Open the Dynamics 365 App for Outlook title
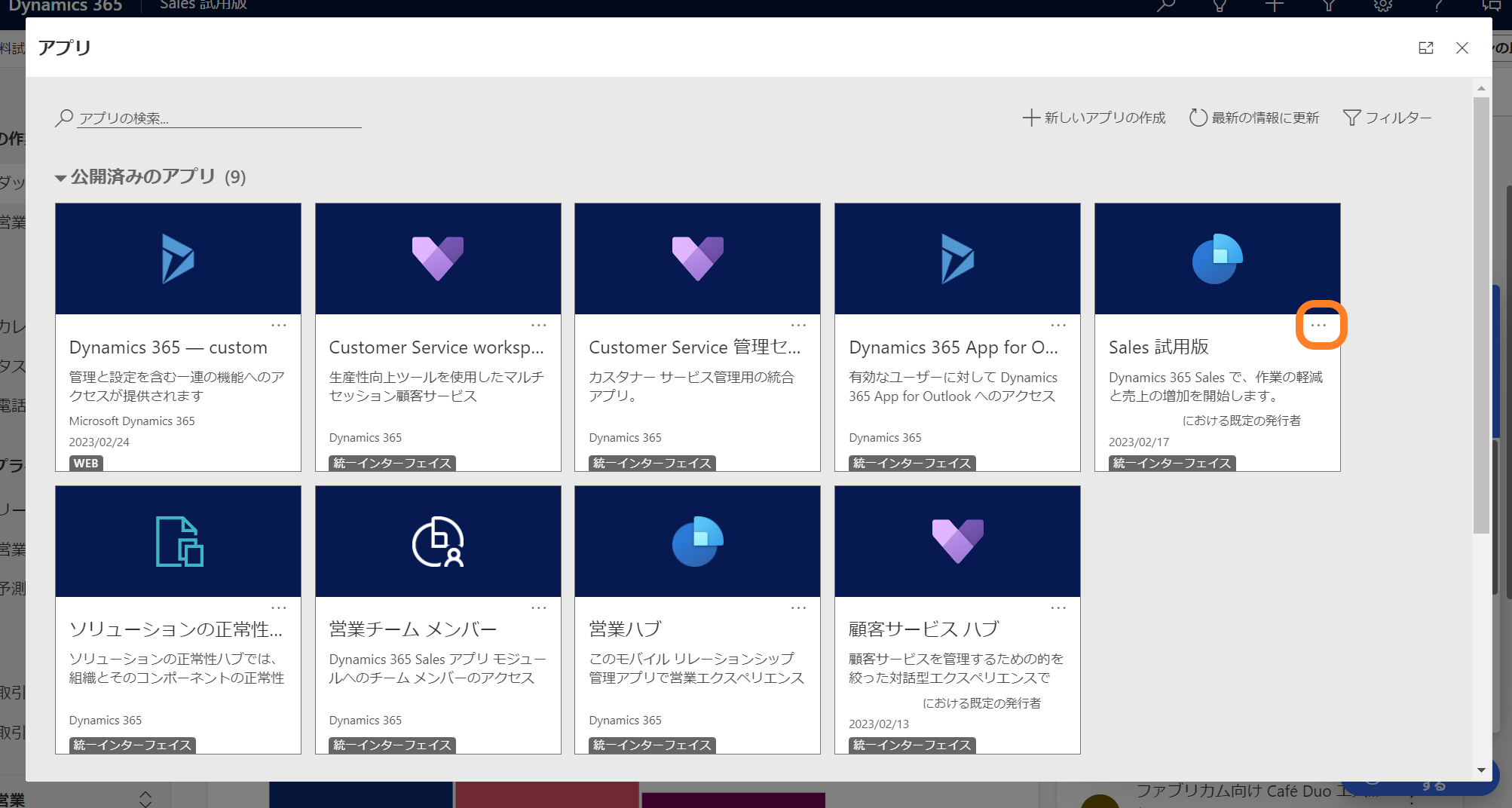1512x808 pixels. 953,347
